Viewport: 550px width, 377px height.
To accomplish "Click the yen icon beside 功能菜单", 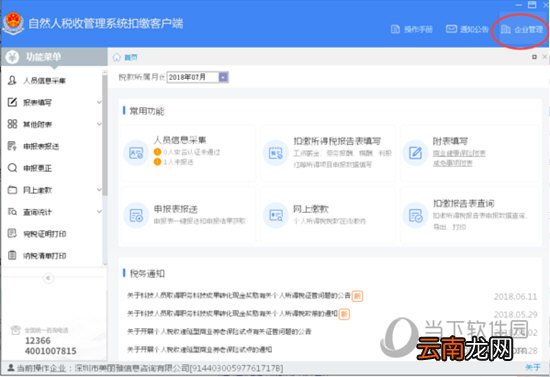I will pyautogui.click(x=12, y=57).
